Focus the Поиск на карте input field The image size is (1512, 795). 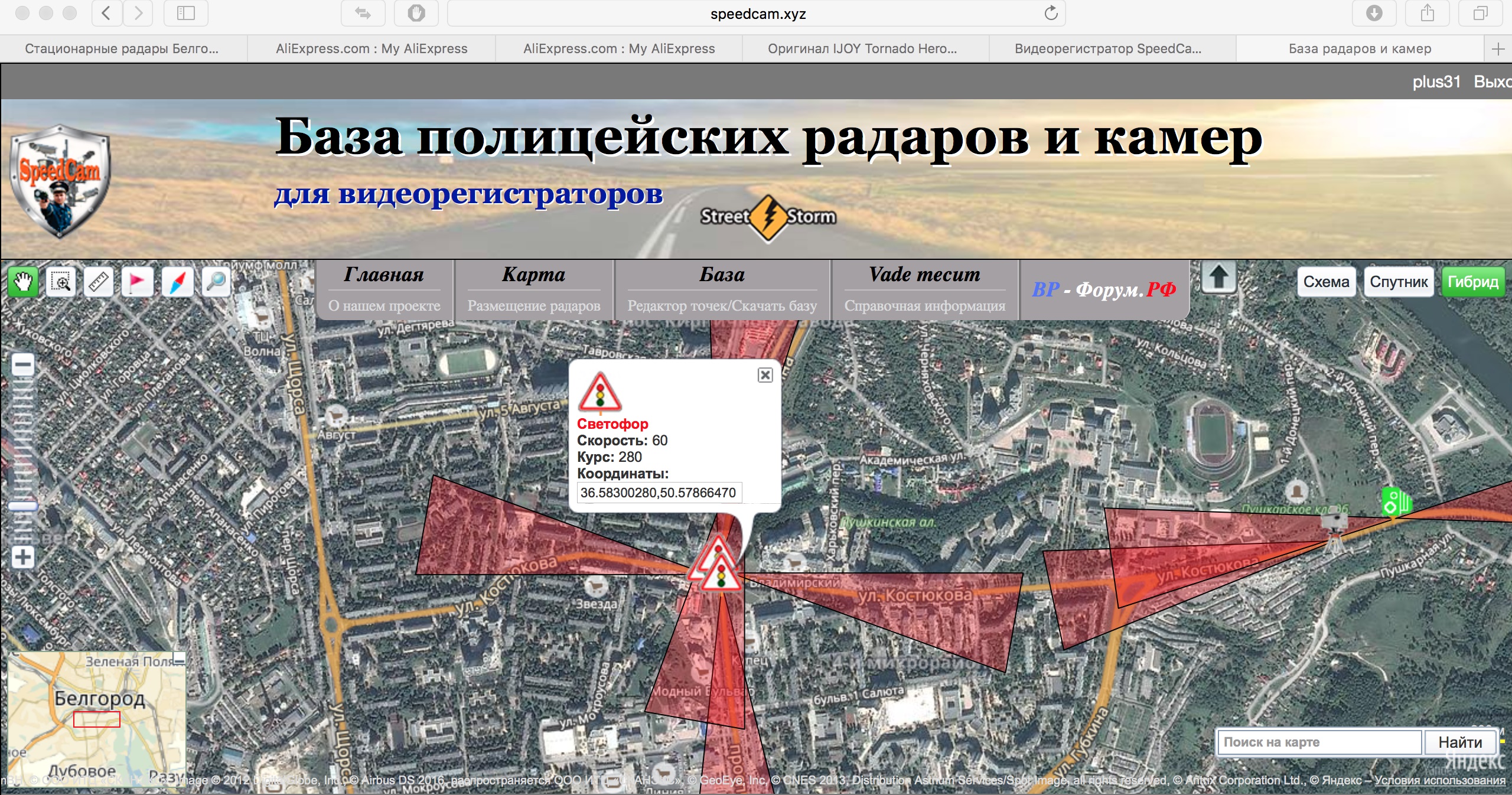point(1318,742)
